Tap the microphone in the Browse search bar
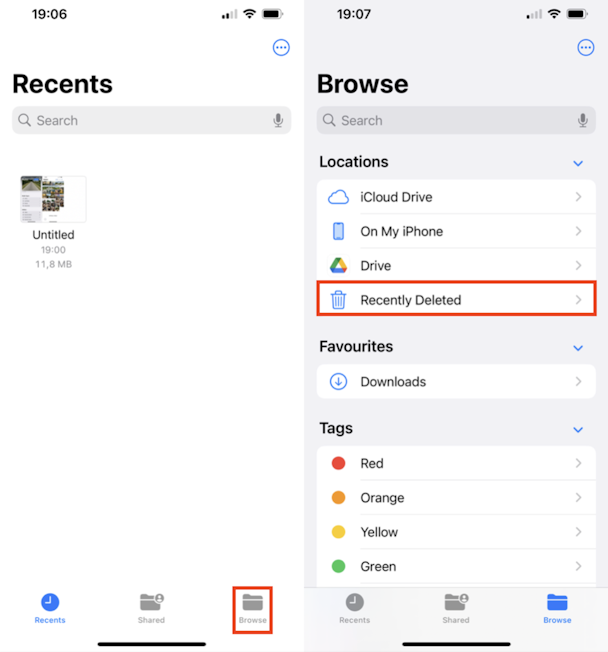 [583, 120]
